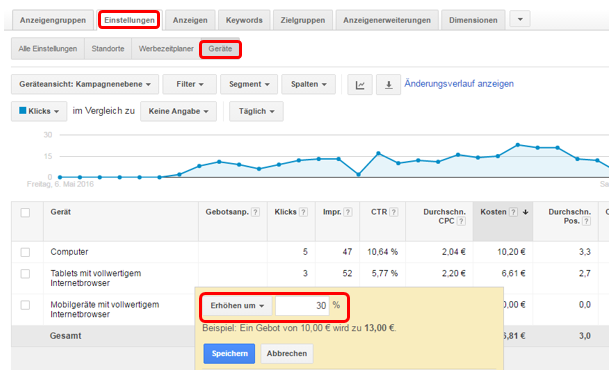Open the Täglich interval dropdown
The height and width of the screenshot is (370, 616).
coord(256,112)
